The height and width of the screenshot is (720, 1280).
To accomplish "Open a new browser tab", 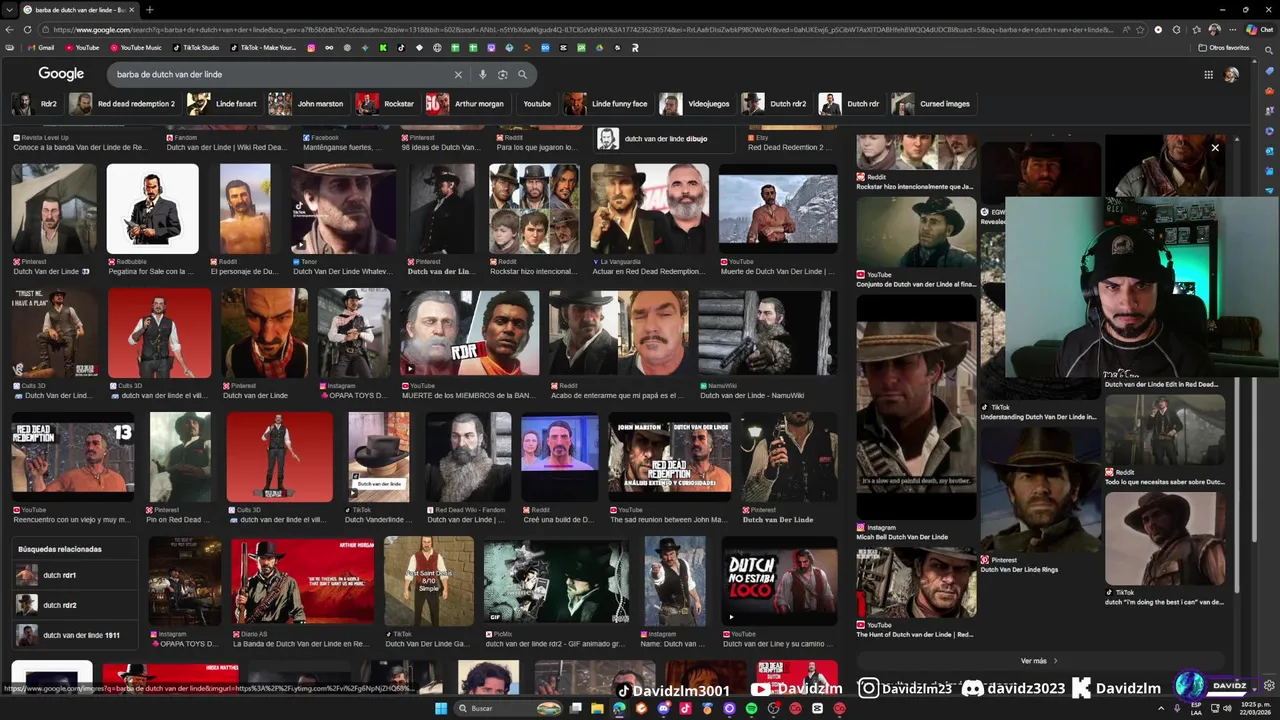I will pyautogui.click(x=149, y=10).
